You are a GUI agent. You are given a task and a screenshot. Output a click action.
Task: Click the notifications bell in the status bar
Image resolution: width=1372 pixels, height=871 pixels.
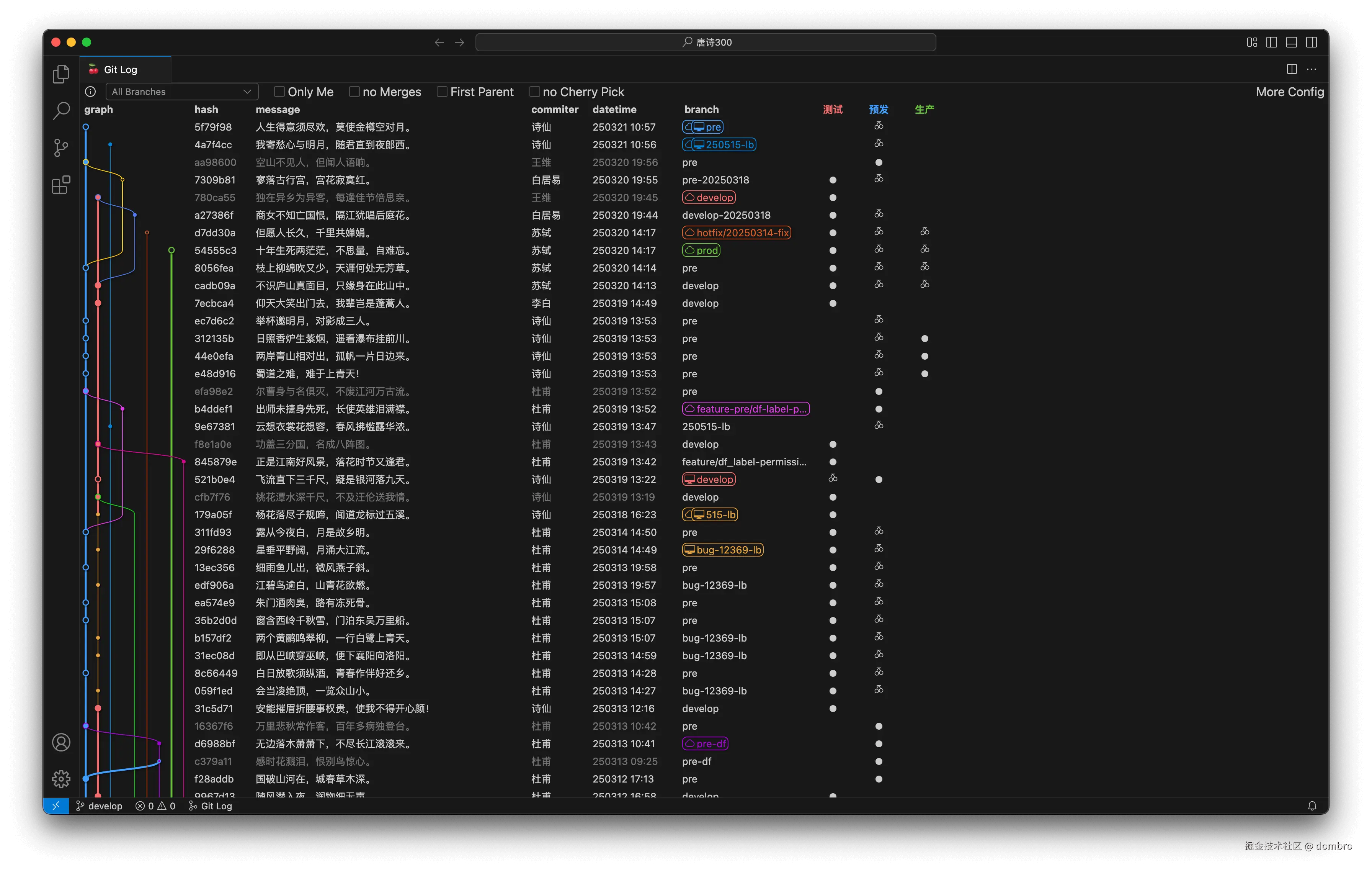(x=1312, y=806)
